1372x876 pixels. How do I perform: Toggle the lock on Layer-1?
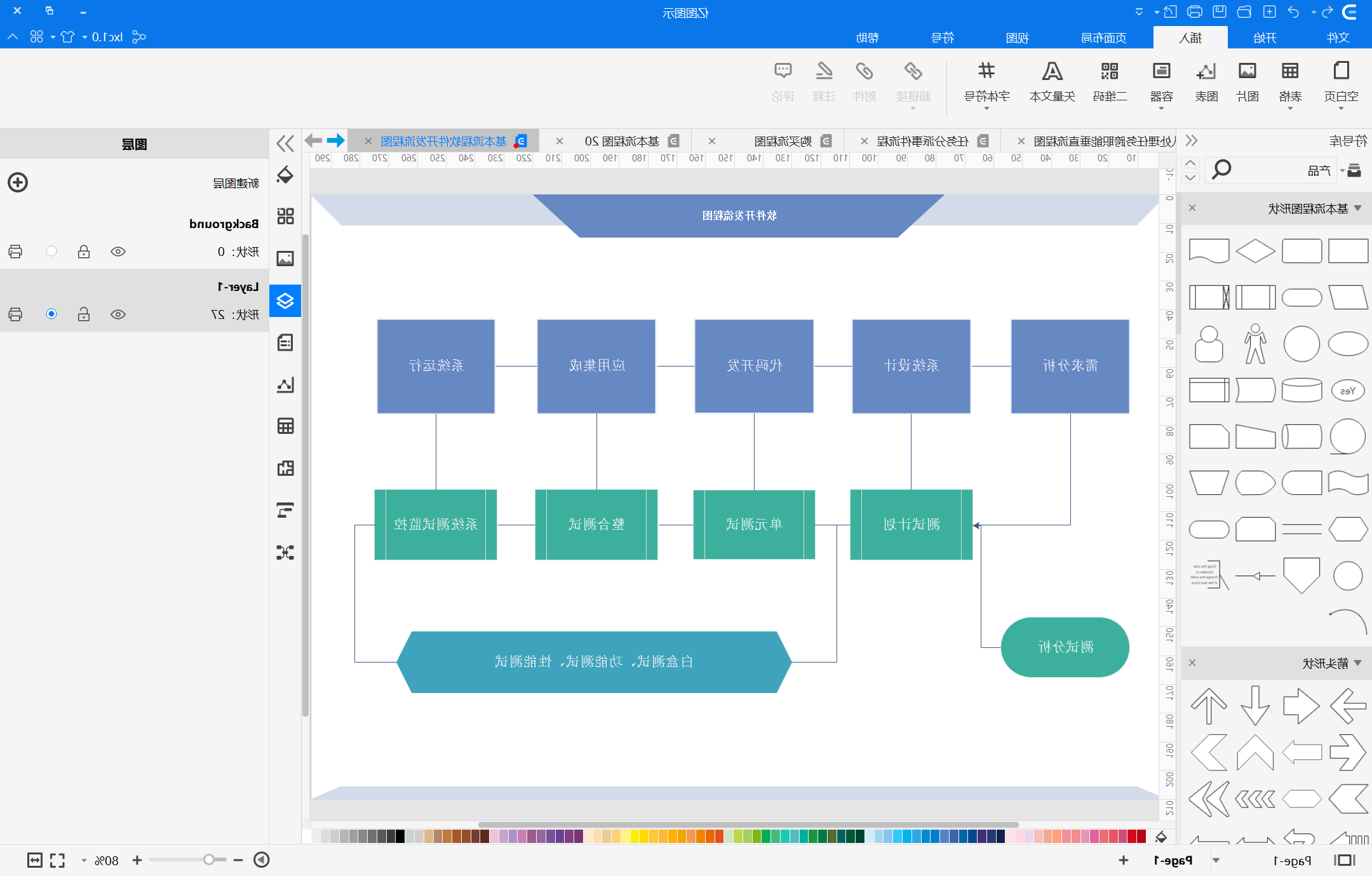pos(84,314)
